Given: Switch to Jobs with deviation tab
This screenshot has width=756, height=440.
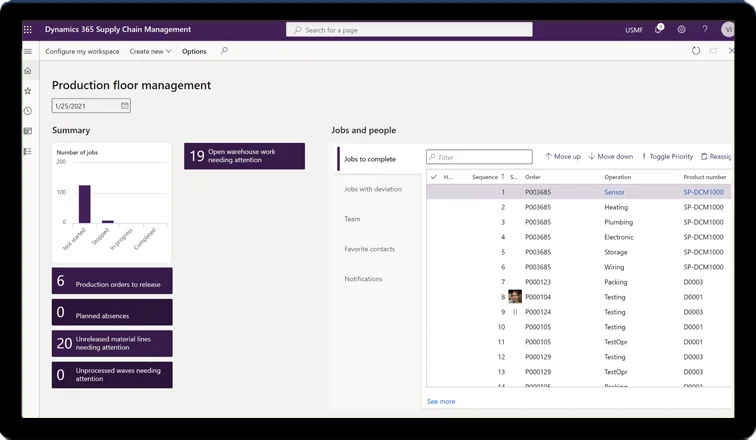Looking at the screenshot, I should (373, 189).
